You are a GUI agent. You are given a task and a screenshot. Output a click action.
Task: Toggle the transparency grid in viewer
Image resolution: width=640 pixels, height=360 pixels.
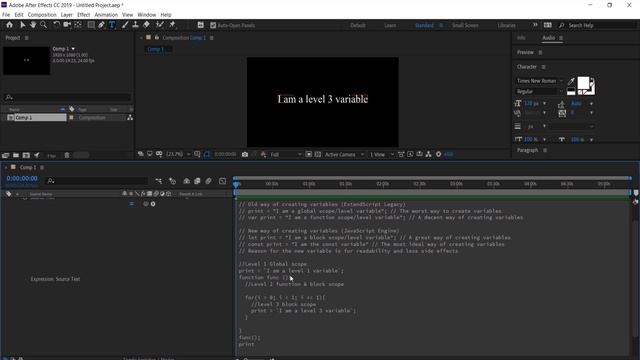coord(318,154)
